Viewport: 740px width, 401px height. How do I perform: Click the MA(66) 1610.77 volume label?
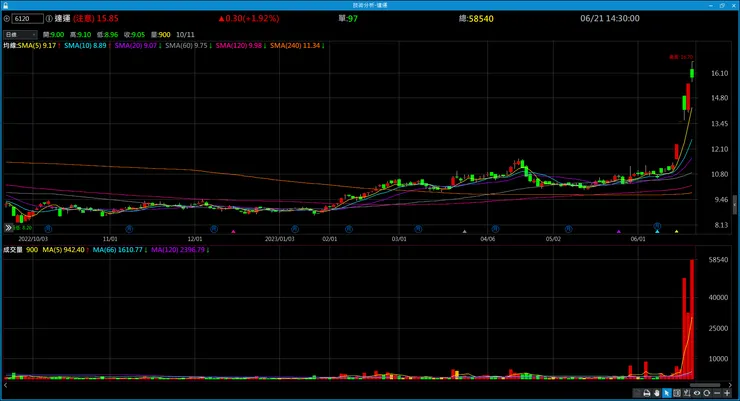pyautogui.click(x=119, y=250)
